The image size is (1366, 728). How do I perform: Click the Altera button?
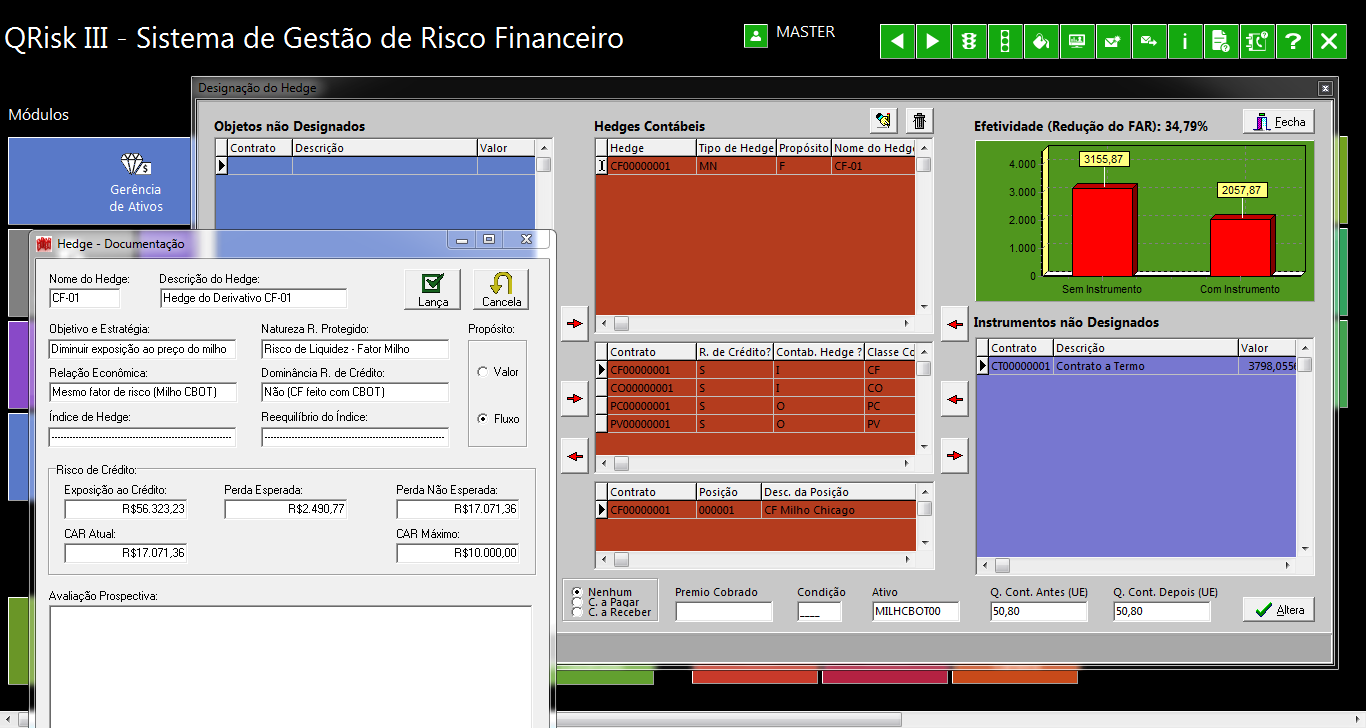1279,609
